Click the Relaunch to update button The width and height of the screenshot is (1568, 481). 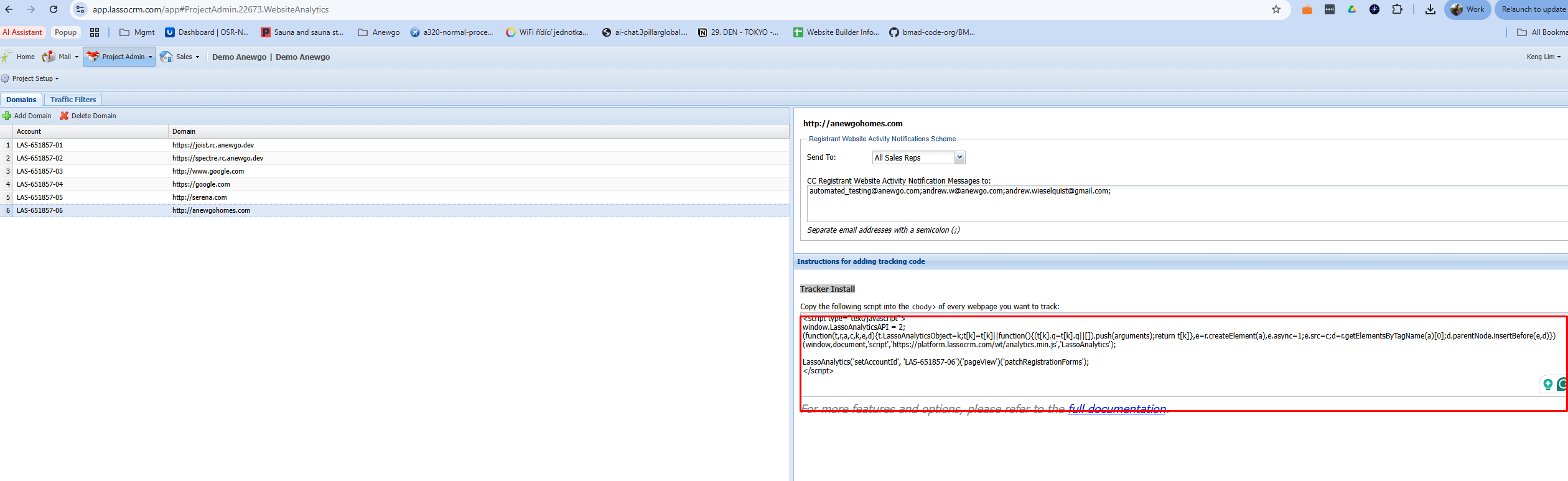(x=1532, y=9)
